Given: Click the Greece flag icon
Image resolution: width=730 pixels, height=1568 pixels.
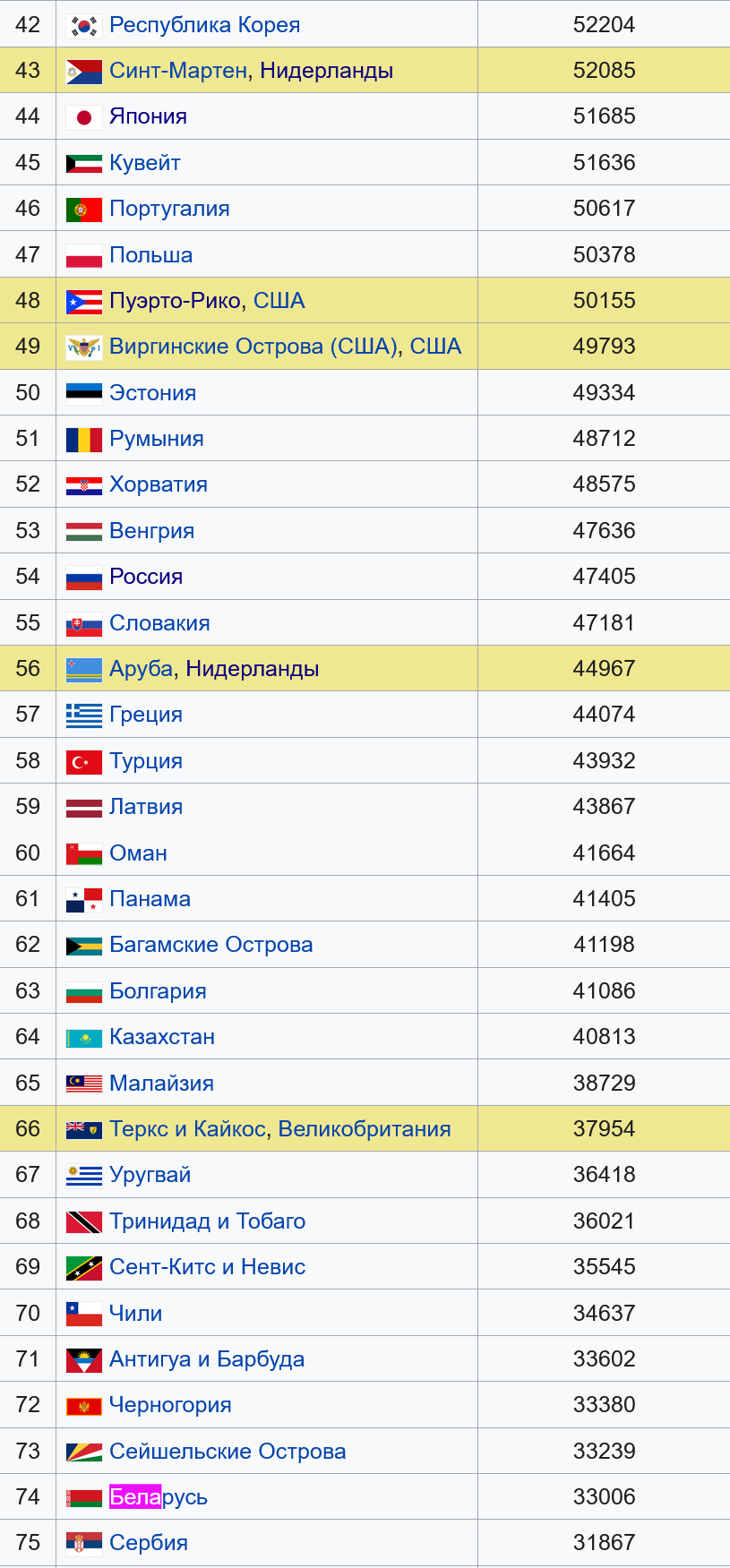Looking at the screenshot, I should pos(84,715).
